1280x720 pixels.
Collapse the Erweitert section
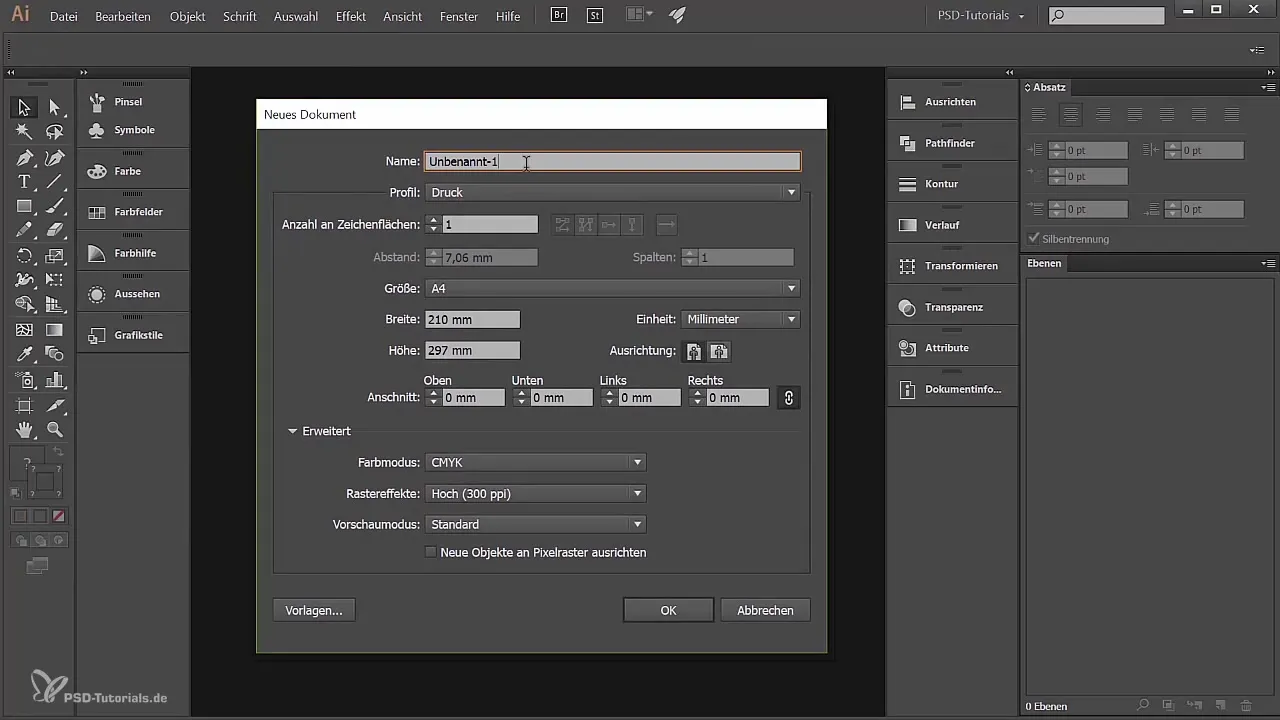point(293,432)
